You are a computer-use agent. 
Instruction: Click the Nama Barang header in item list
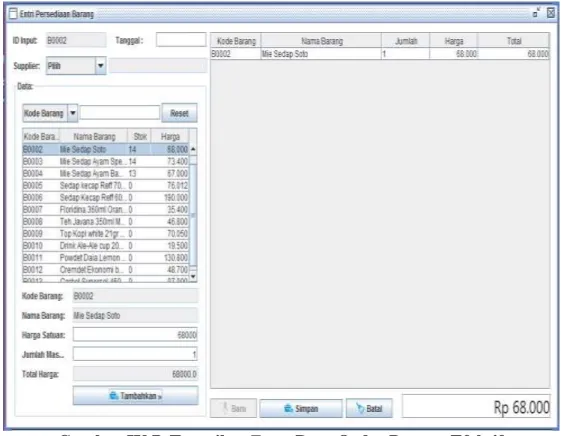pos(94,136)
